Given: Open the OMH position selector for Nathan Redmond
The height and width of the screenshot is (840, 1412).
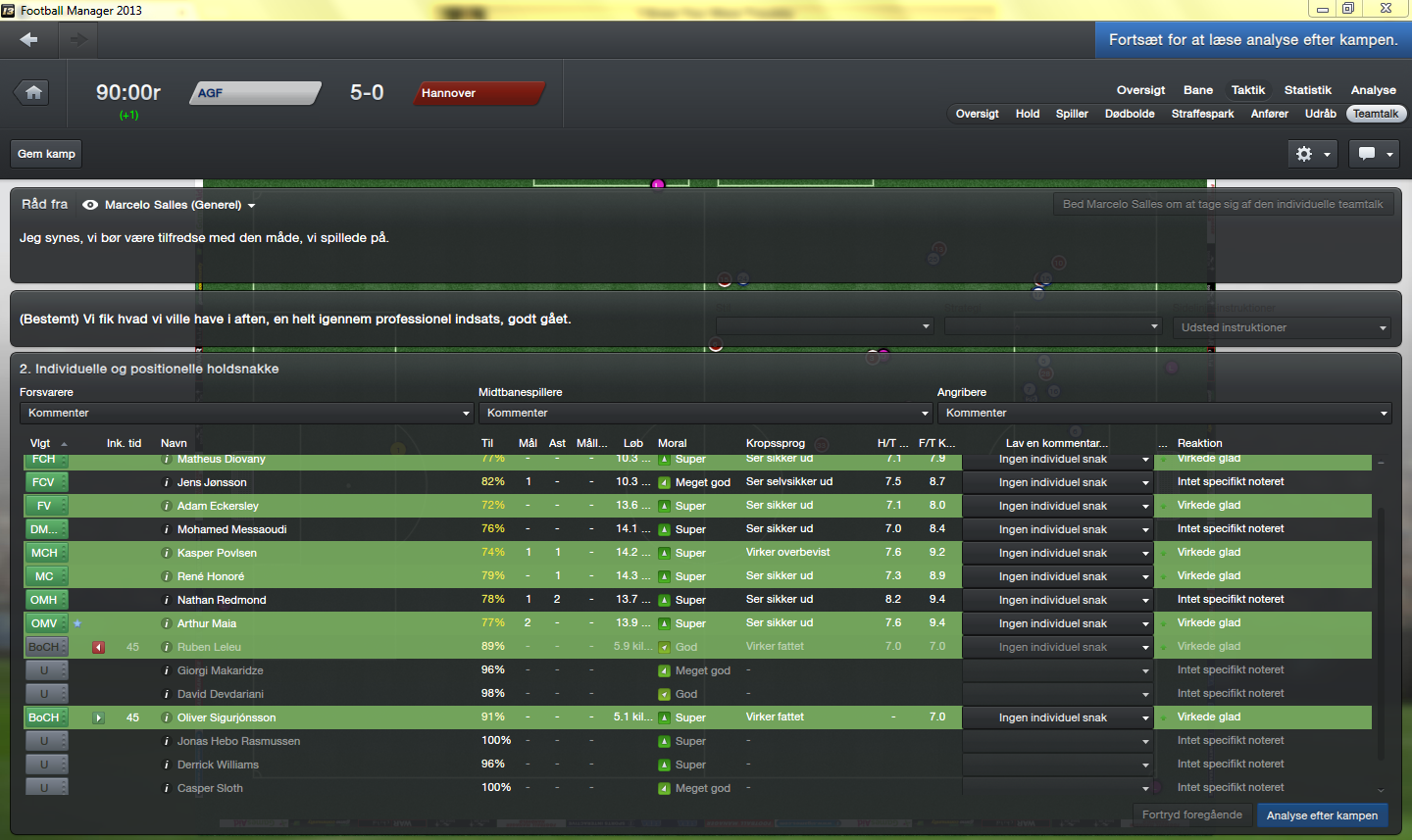Looking at the screenshot, I should [46, 600].
